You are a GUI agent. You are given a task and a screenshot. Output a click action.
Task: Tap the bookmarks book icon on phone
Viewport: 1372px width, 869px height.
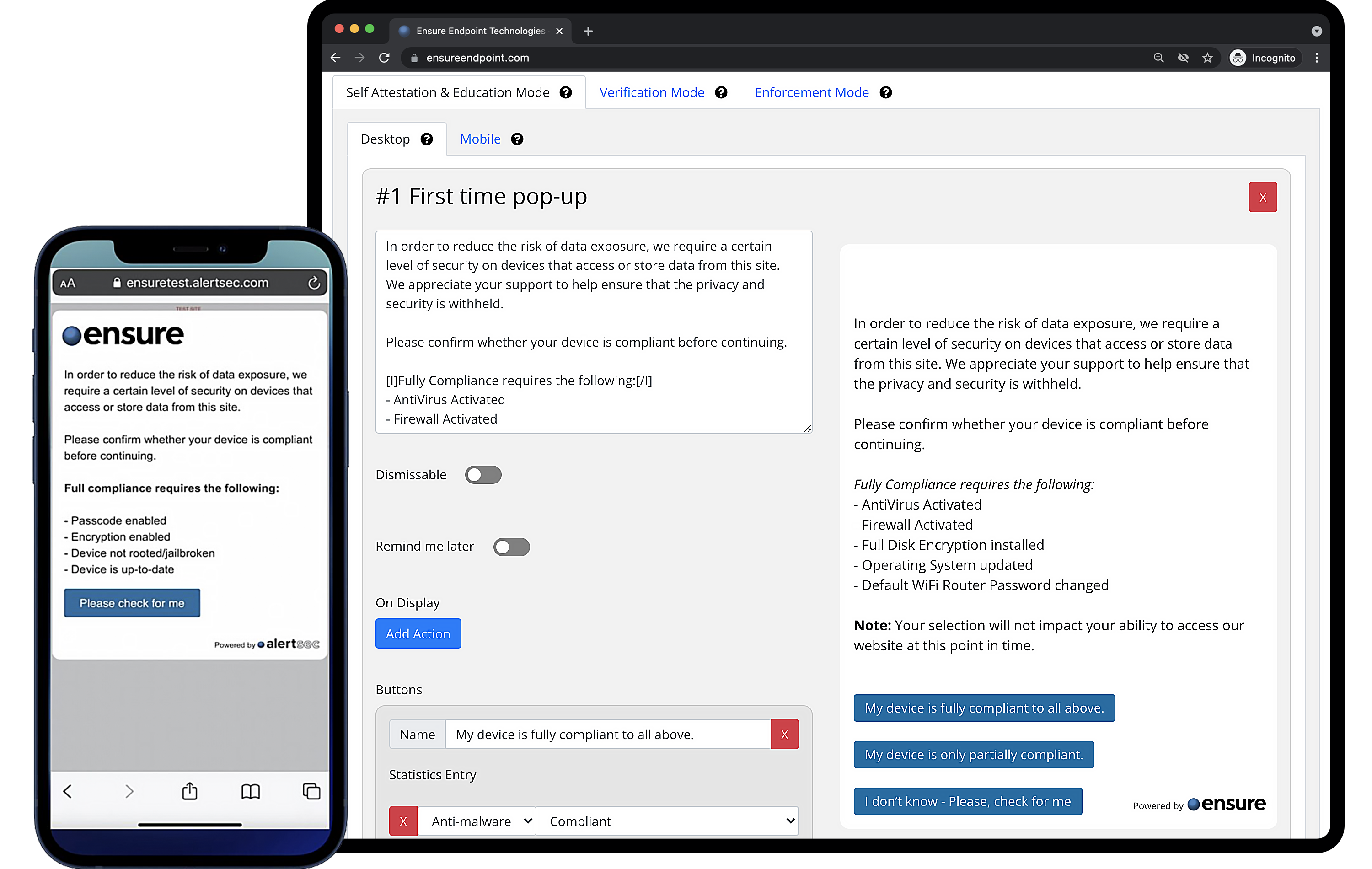point(251,791)
